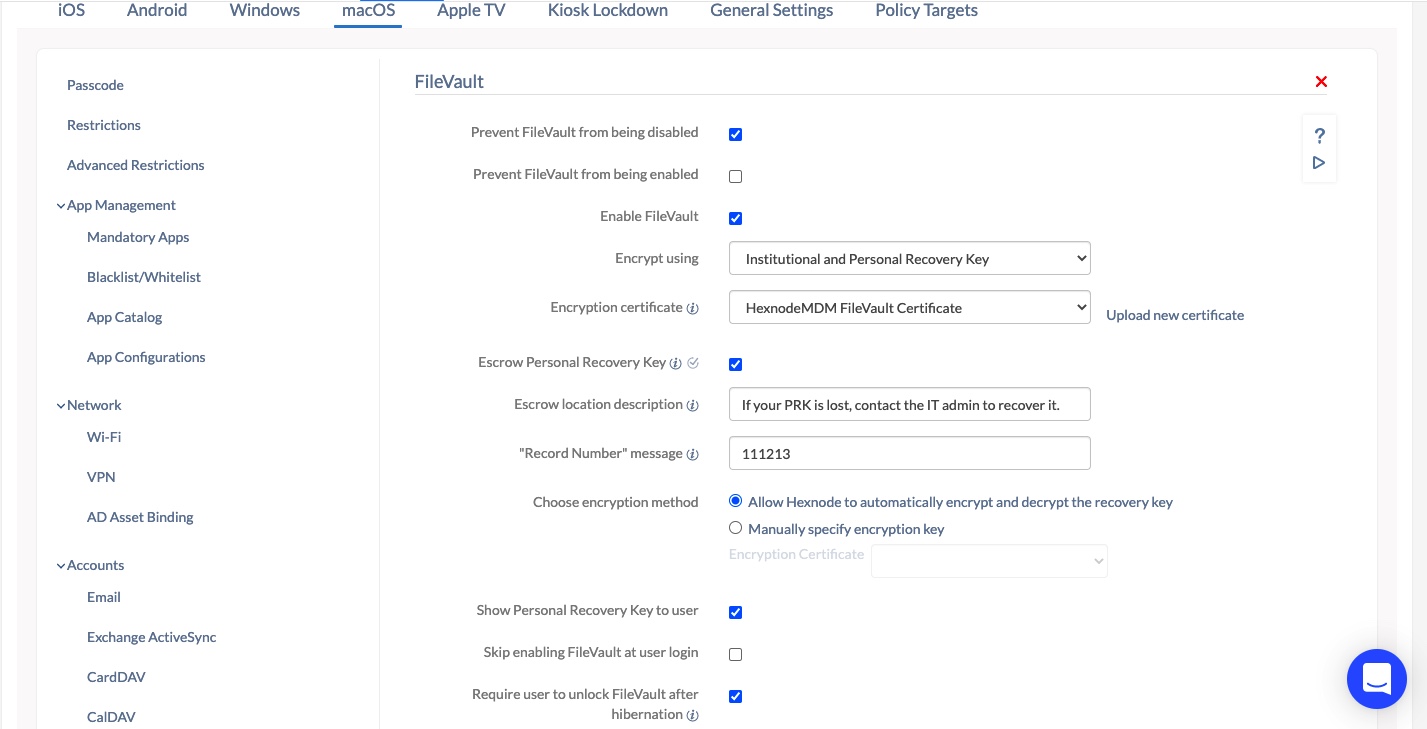Switch to the Android tab
The height and width of the screenshot is (729, 1427).
(x=157, y=11)
